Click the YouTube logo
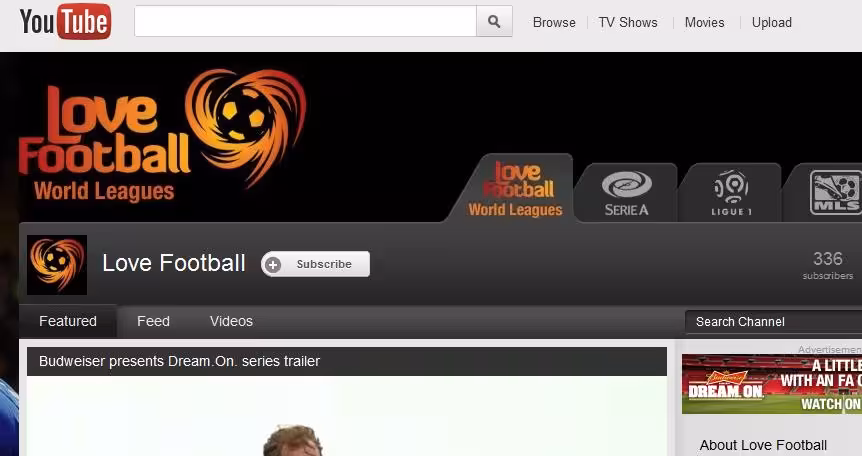The image size is (862, 456). click(x=65, y=22)
